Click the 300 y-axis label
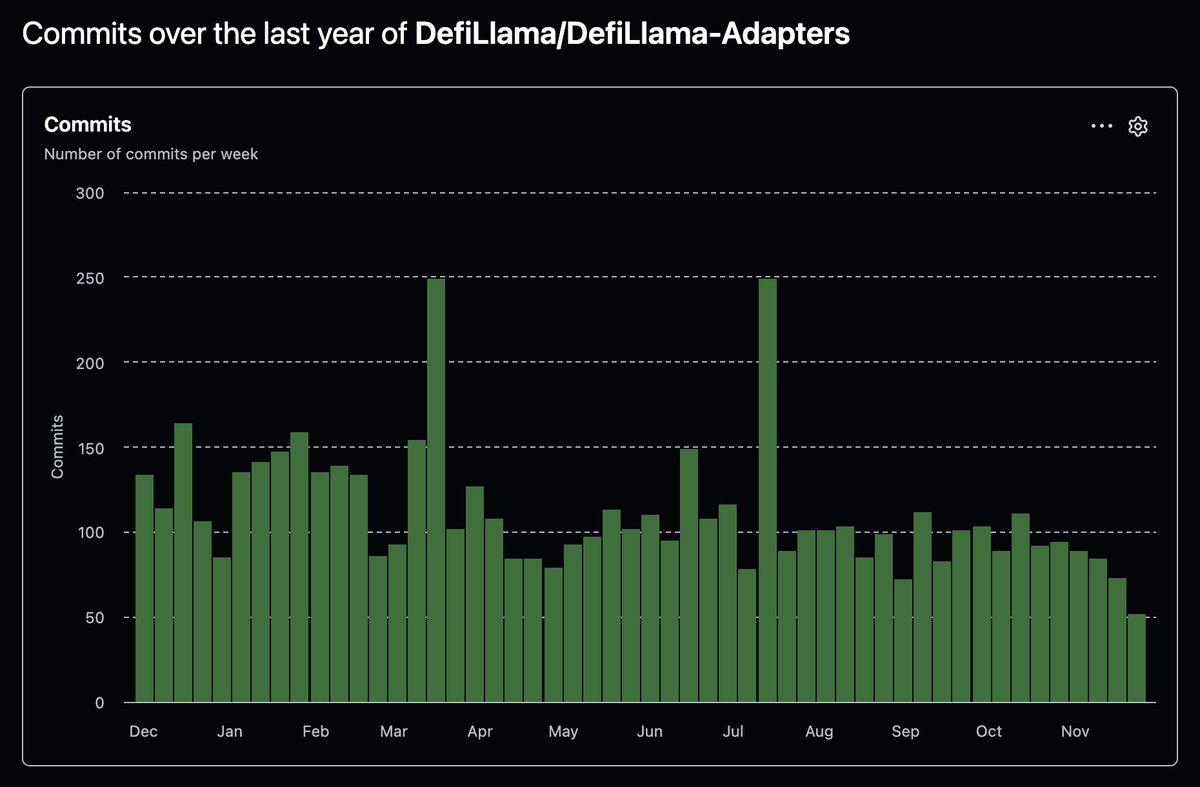1200x787 pixels. (90, 192)
